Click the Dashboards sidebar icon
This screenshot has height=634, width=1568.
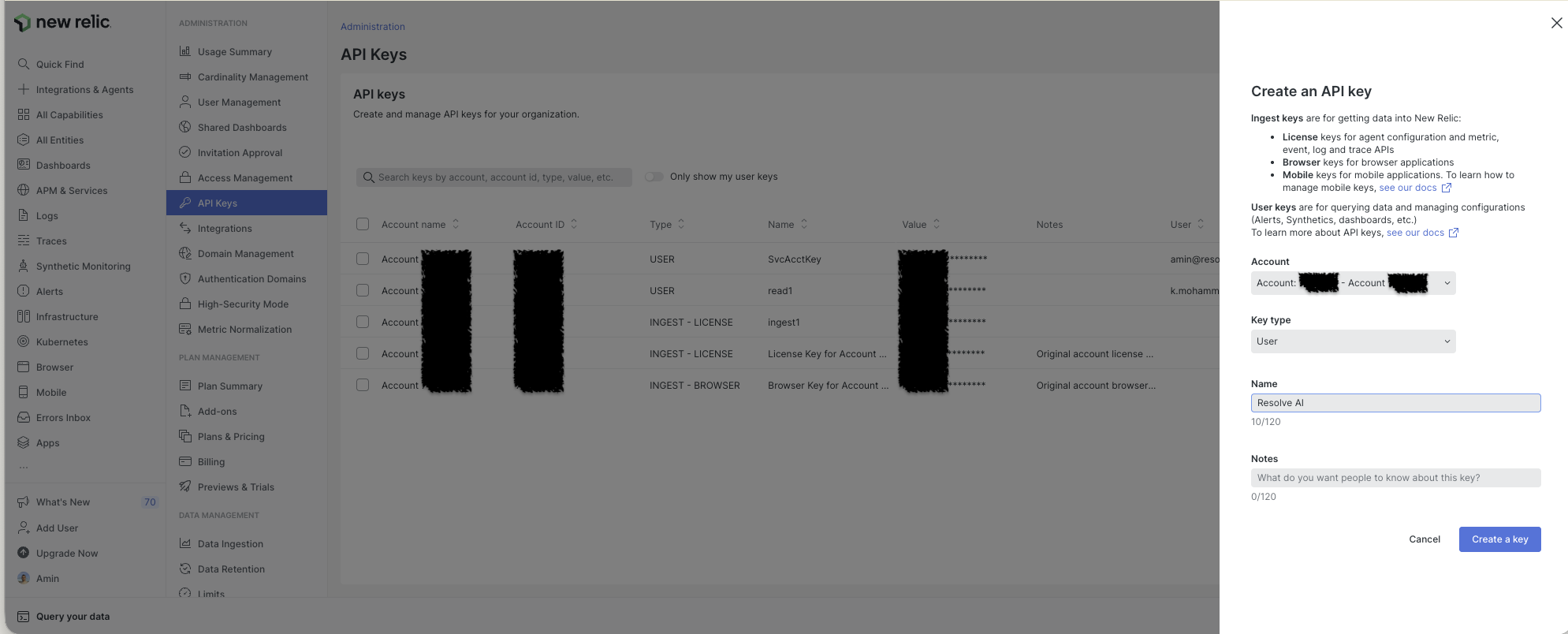click(24, 165)
